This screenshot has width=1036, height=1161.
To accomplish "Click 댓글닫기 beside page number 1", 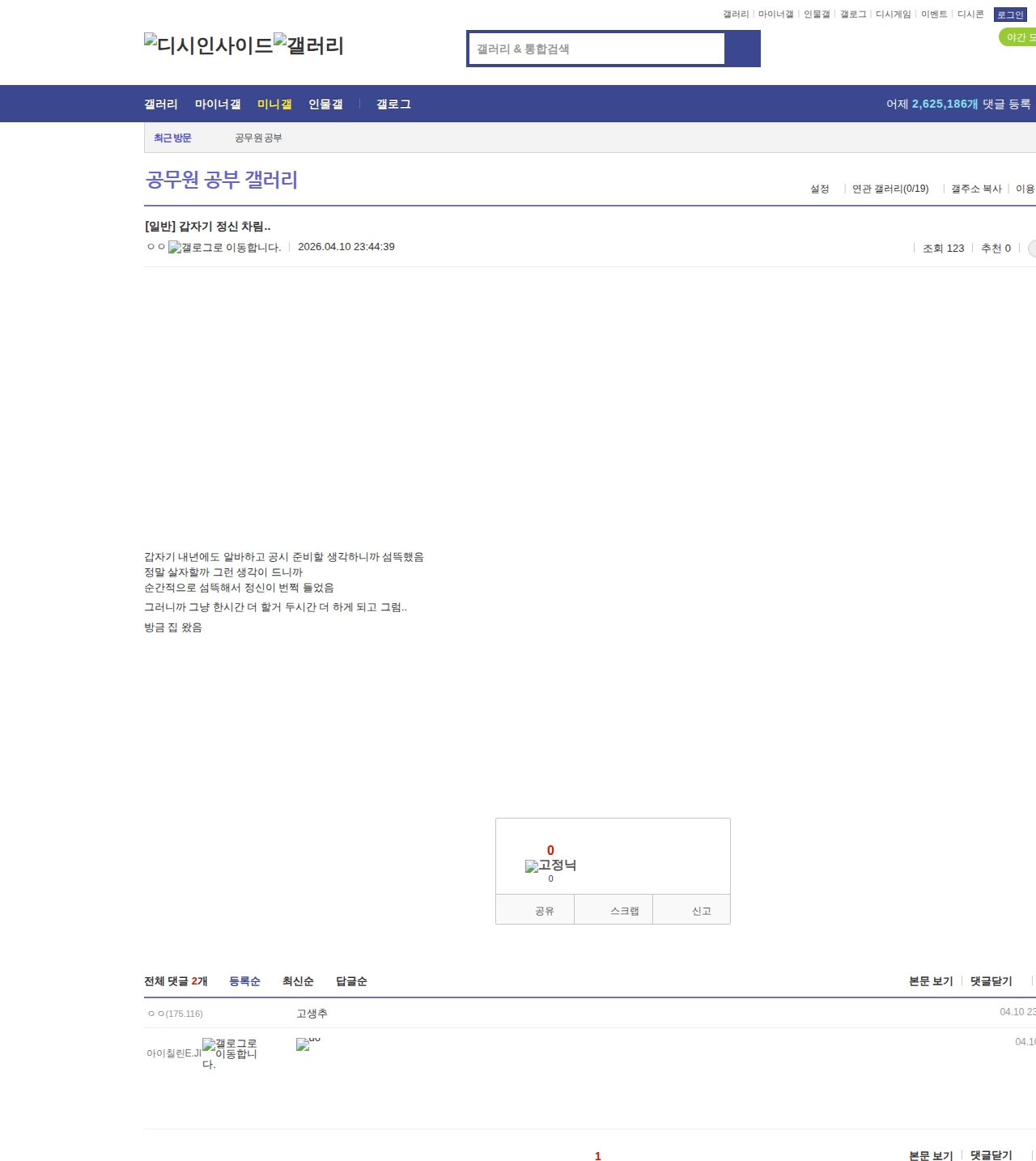I will click(x=991, y=1155).
